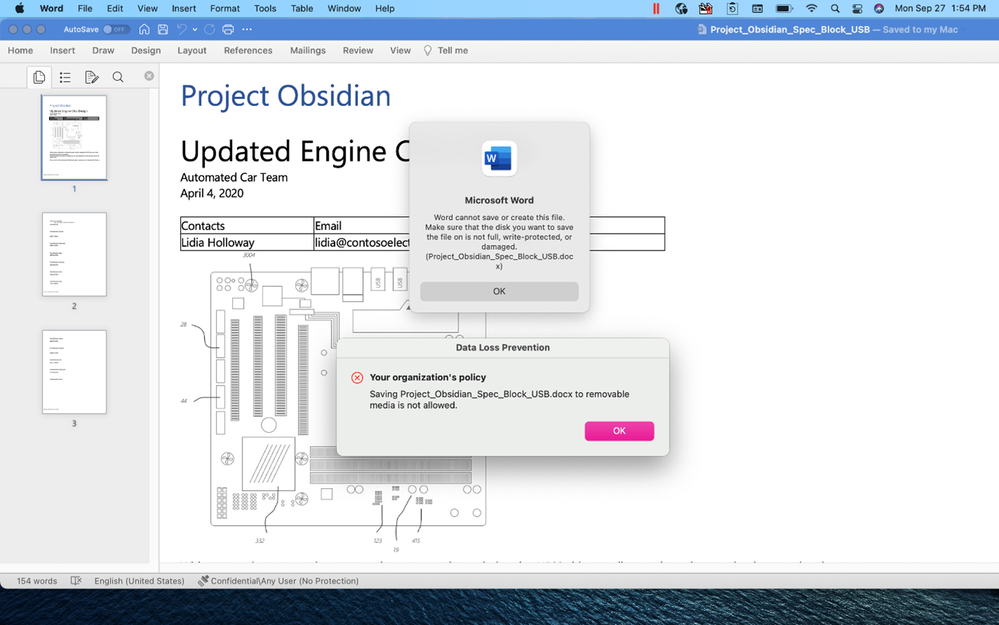Click the April 4, 2020 date text

(212, 193)
